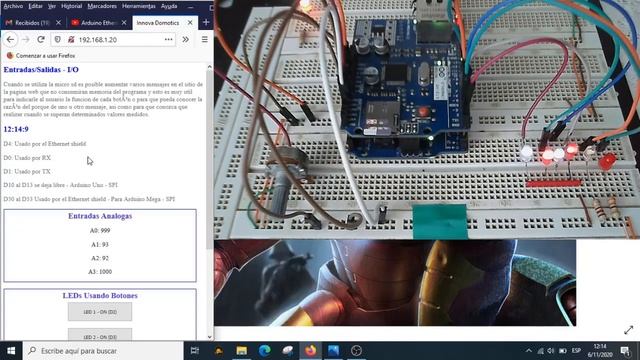Open the Windows notification center
Image resolution: width=640 pixels, height=360 pixels.
625,351
